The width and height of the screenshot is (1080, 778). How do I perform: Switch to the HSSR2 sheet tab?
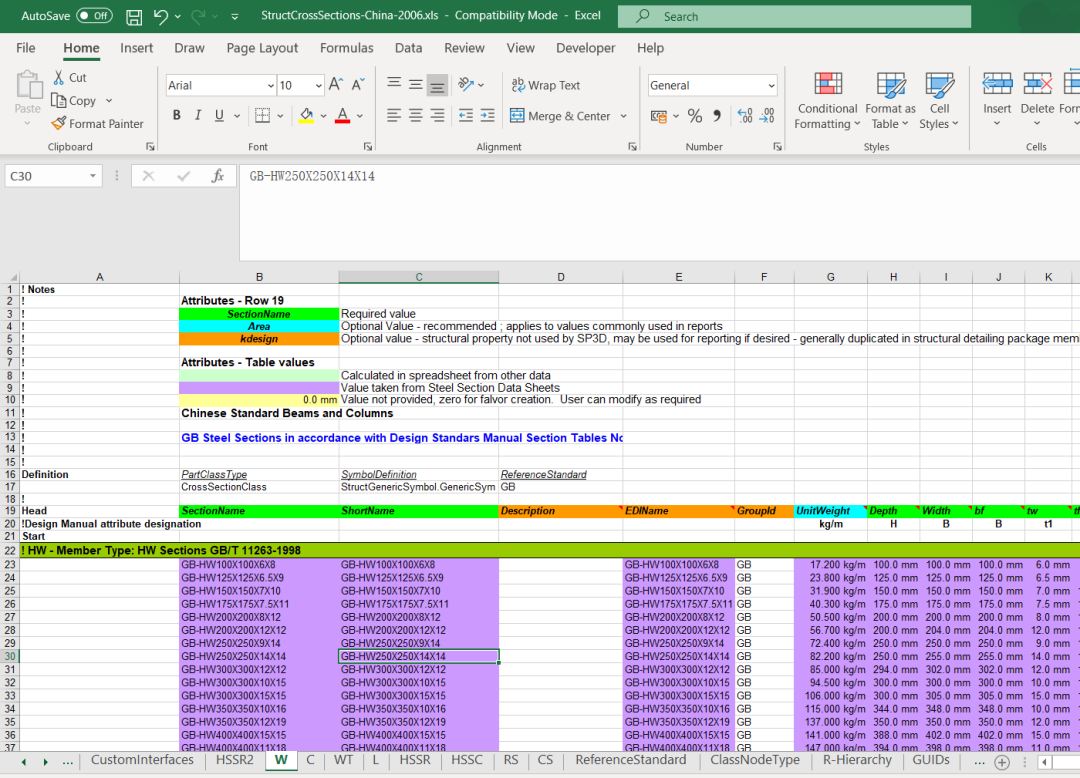pos(234,760)
